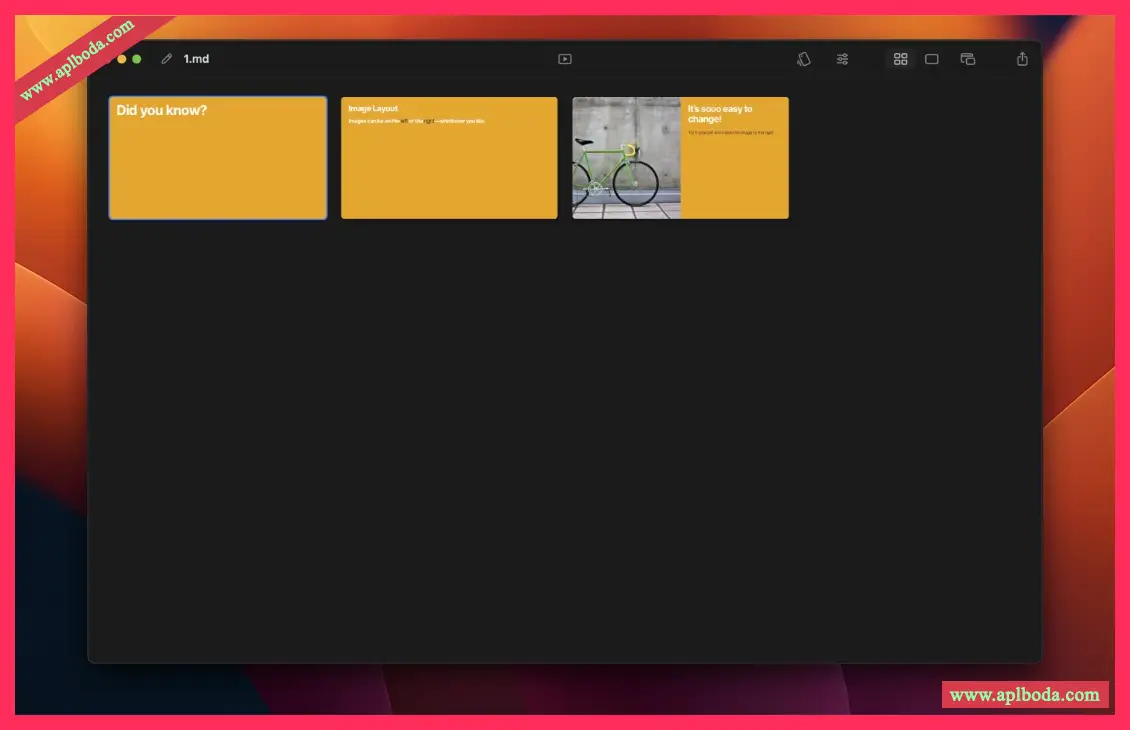The image size is (1130, 730).
Task: Click the www.aplboda.com banner at top left
Action: coord(76,61)
